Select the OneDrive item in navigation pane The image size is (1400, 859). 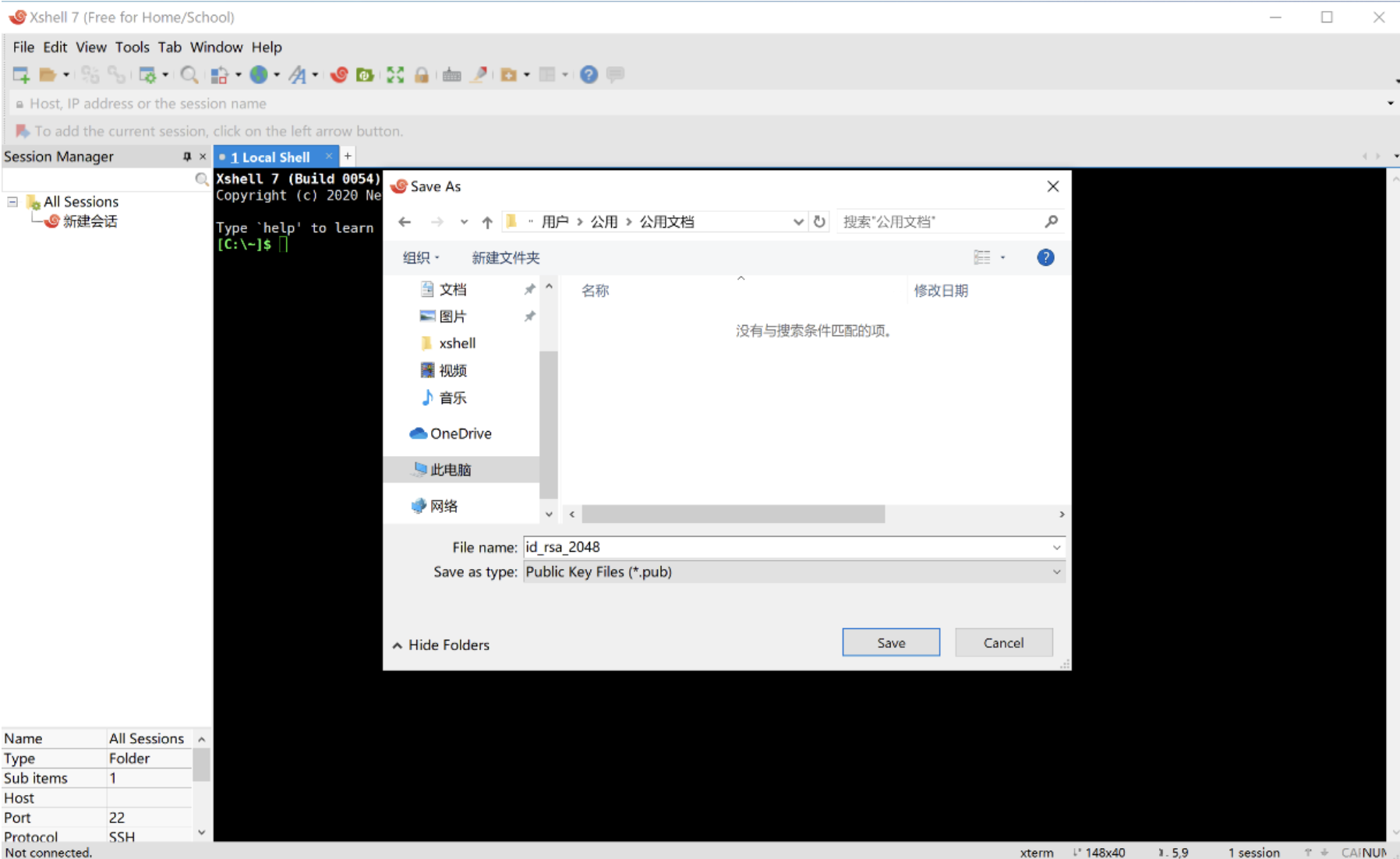pos(460,433)
